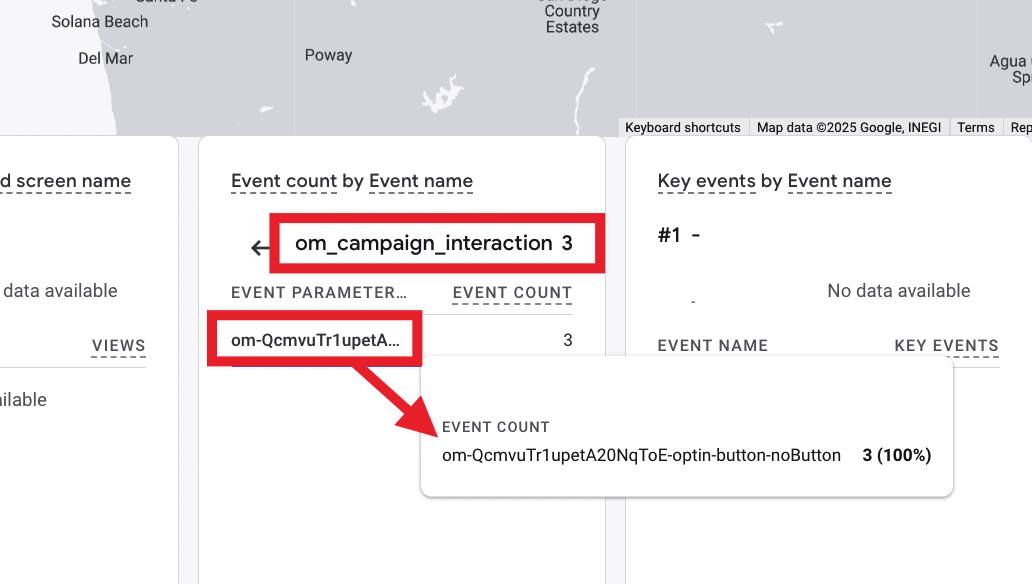Select the om-QcmvuTr1upetA event parameter row
The width and height of the screenshot is (1032, 584).
click(313, 339)
